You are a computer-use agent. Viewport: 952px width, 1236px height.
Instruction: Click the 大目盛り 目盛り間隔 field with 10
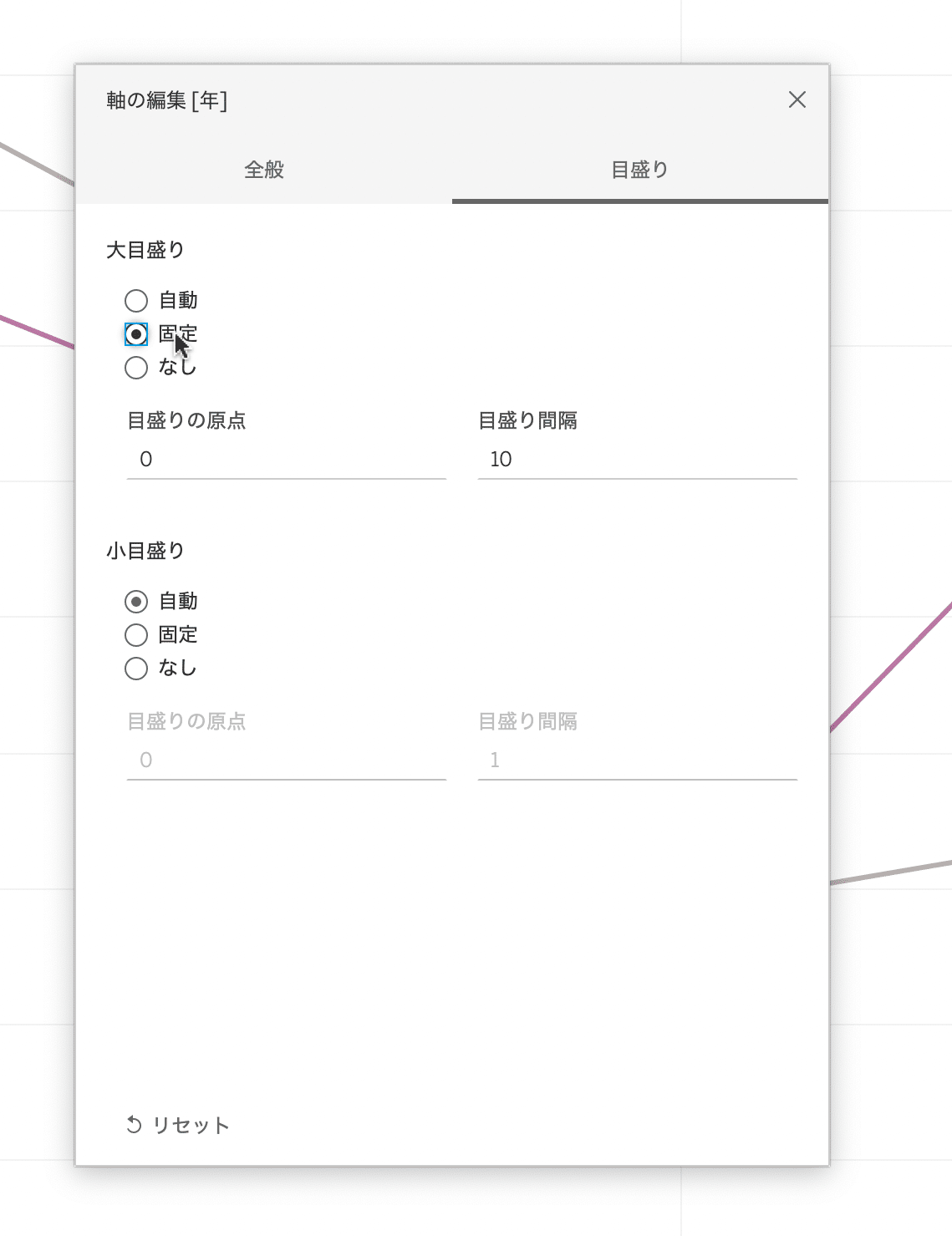[x=638, y=460]
